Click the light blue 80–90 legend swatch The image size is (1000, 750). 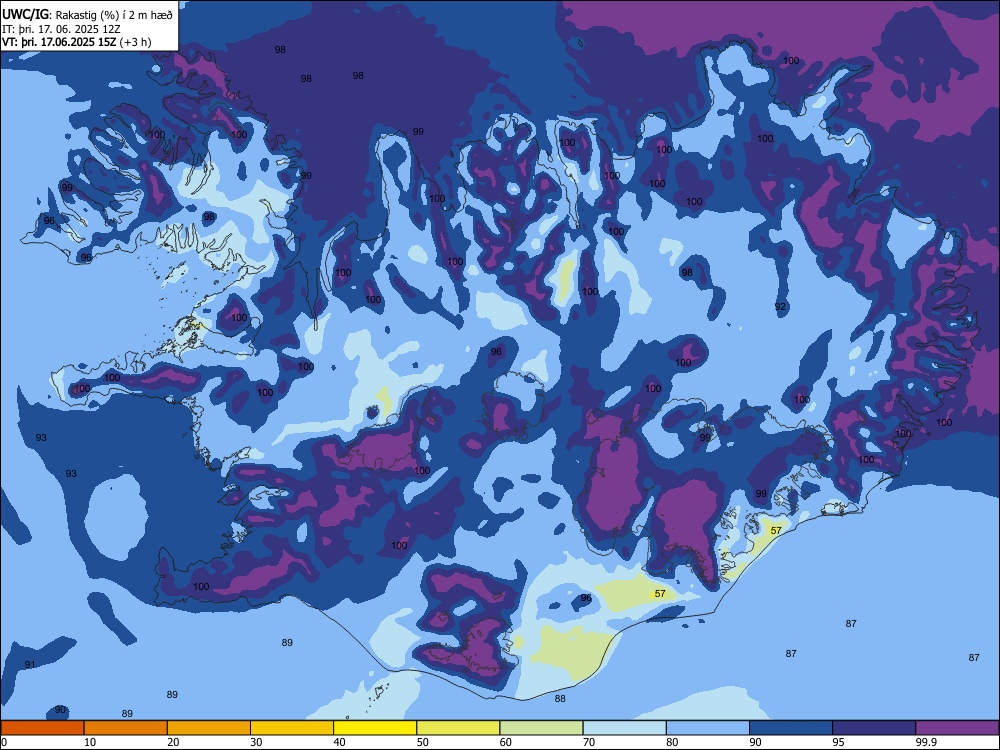pyautogui.click(x=708, y=728)
